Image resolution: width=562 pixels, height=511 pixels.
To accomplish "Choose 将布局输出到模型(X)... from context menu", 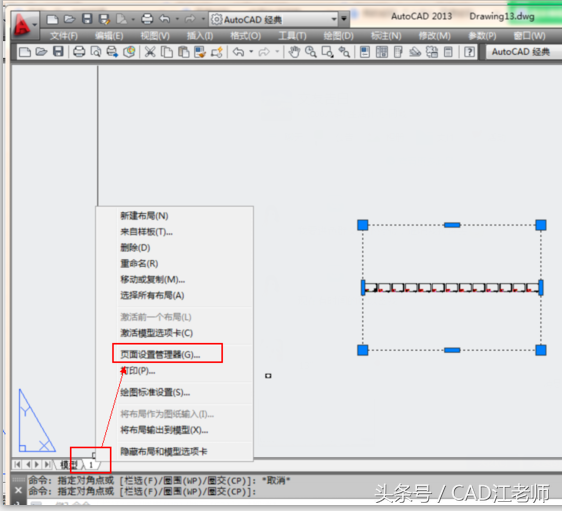I will tap(164, 430).
